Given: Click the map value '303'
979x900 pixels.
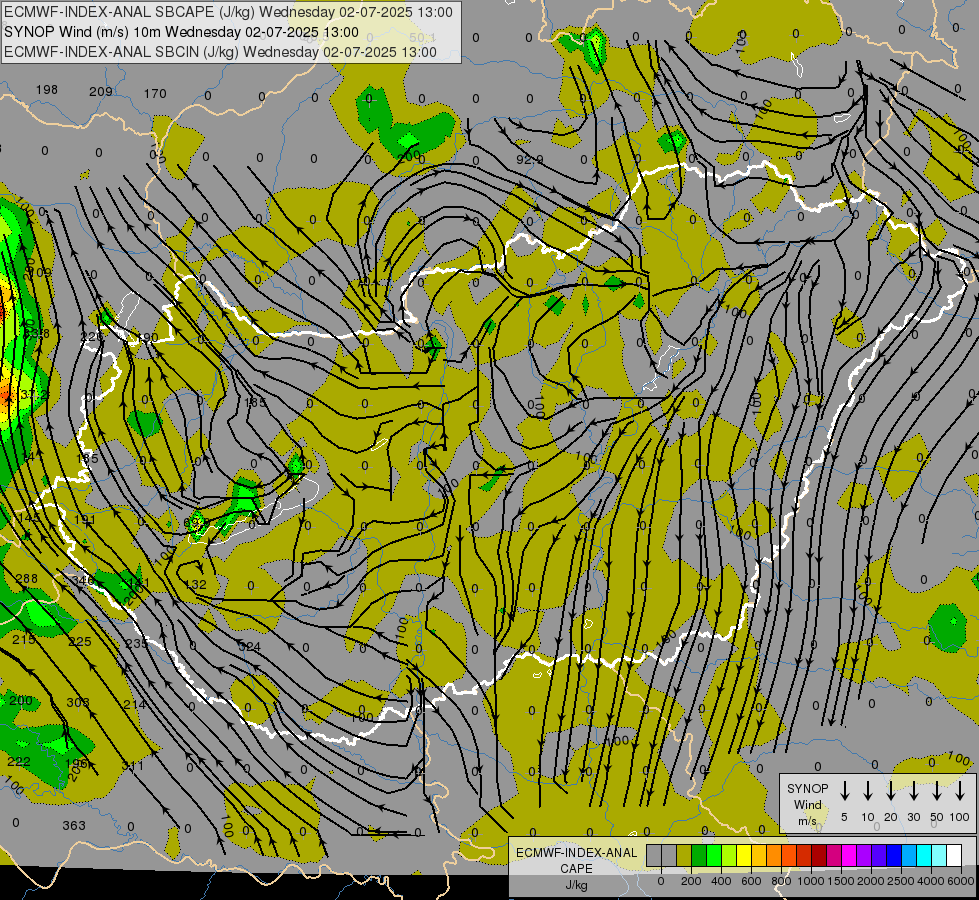Looking at the screenshot, I should (78, 703).
